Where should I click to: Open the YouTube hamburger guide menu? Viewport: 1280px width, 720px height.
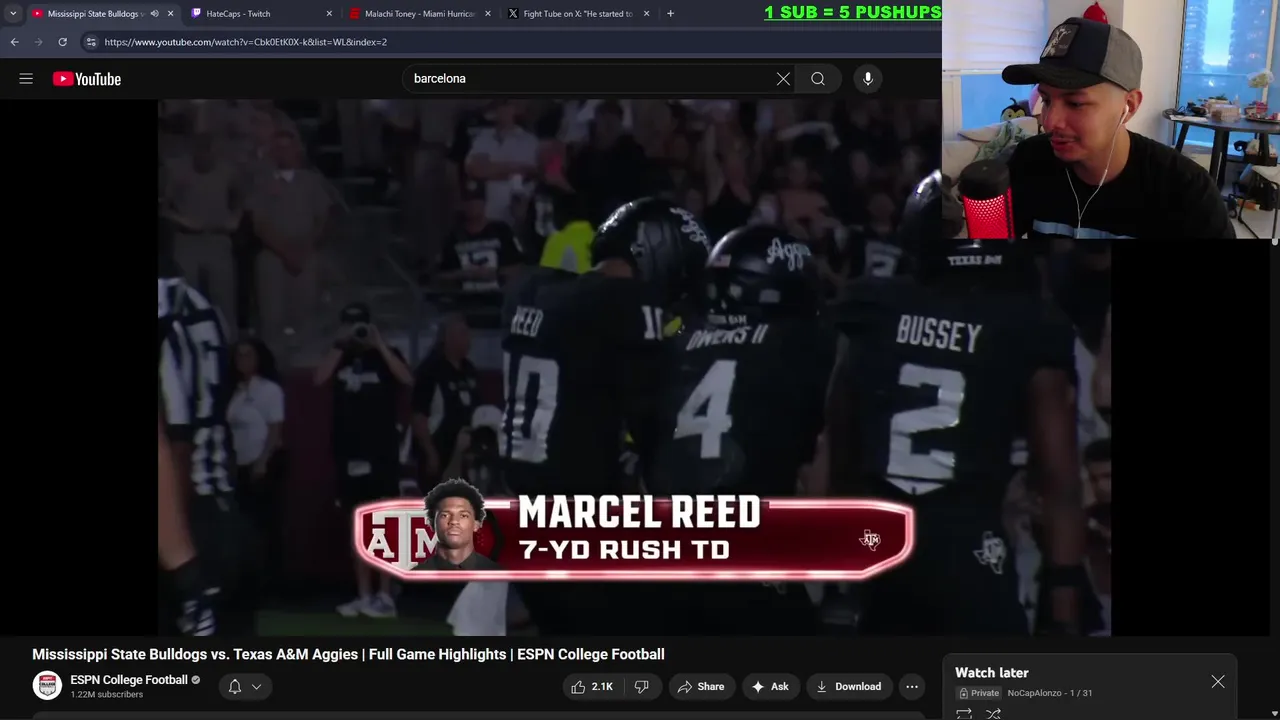tap(26, 79)
